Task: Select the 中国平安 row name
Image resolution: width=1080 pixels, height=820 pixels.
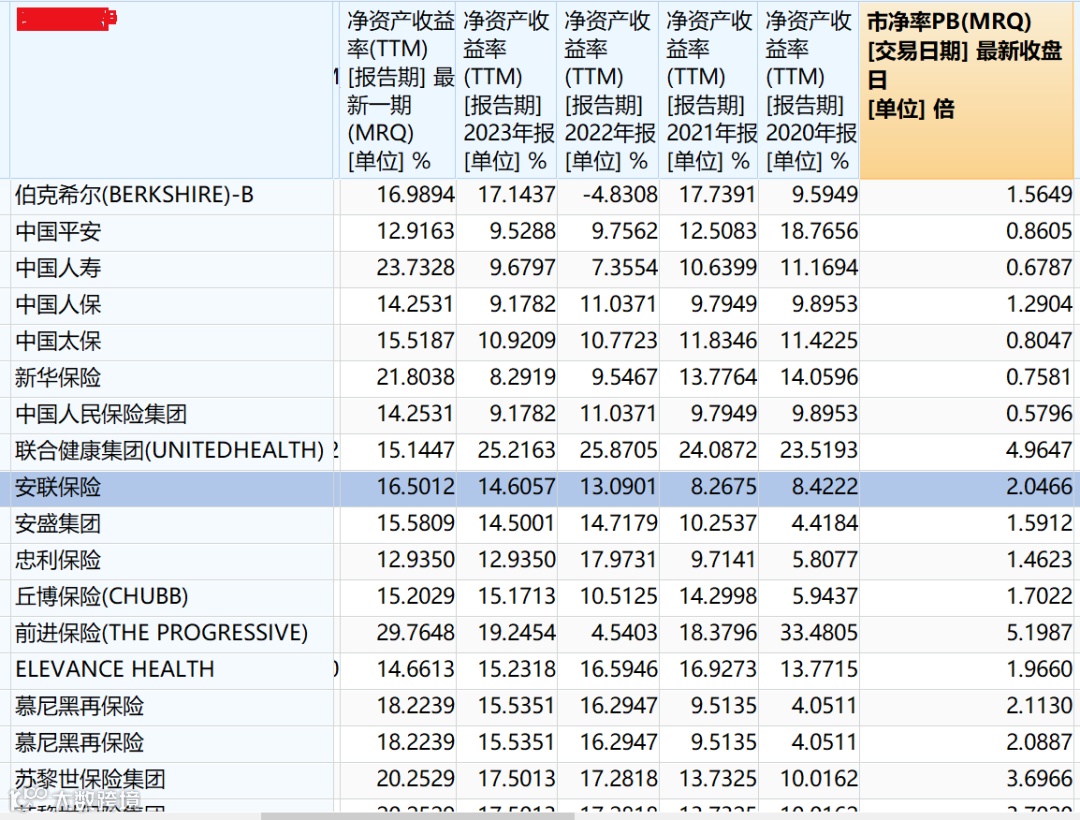Action: coord(58,231)
